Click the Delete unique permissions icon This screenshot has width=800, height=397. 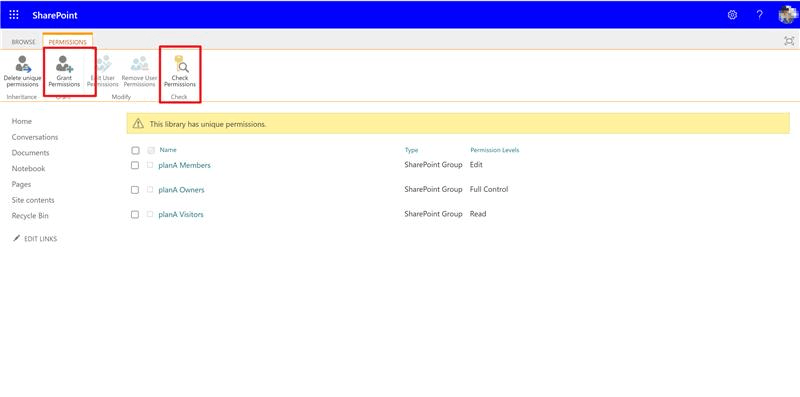tap(22, 64)
